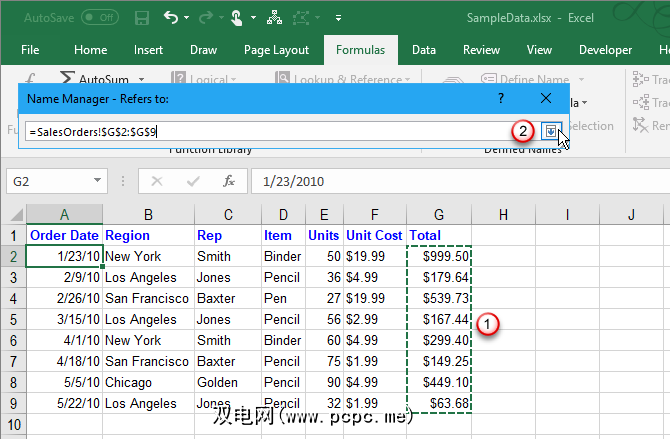This screenshot has width=670, height=439.
Task: Click the Save icon in the title bar
Action: [142, 18]
